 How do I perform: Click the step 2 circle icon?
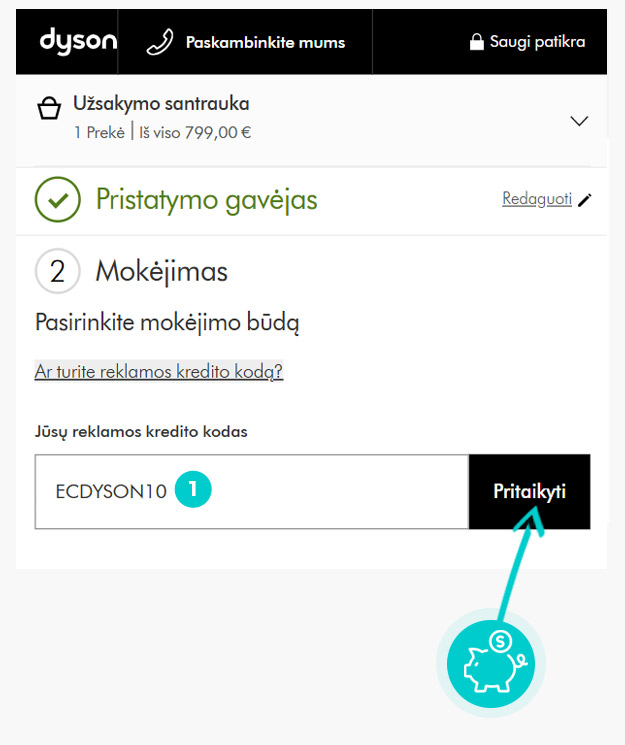click(58, 271)
